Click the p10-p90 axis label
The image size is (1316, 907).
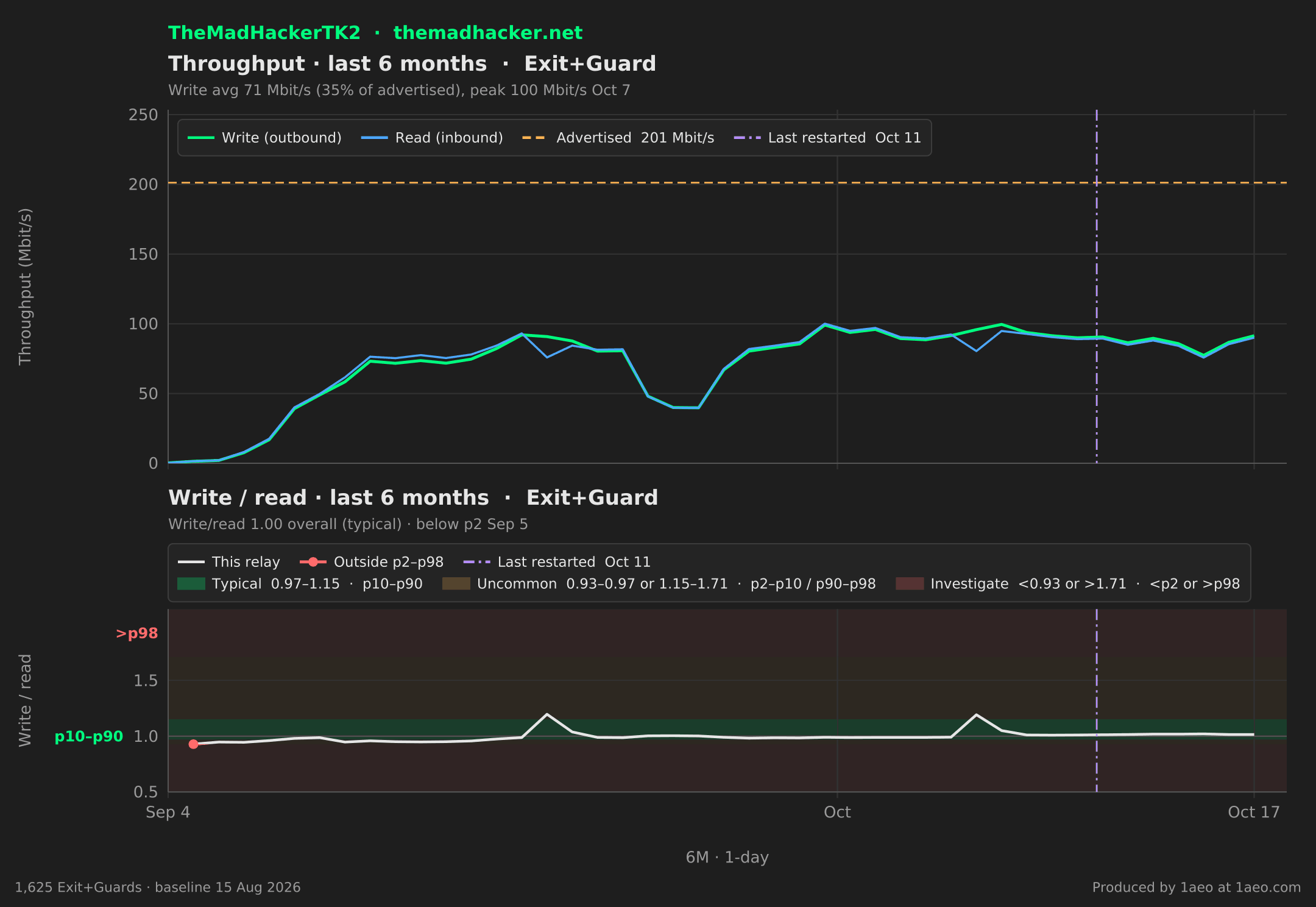(89, 737)
